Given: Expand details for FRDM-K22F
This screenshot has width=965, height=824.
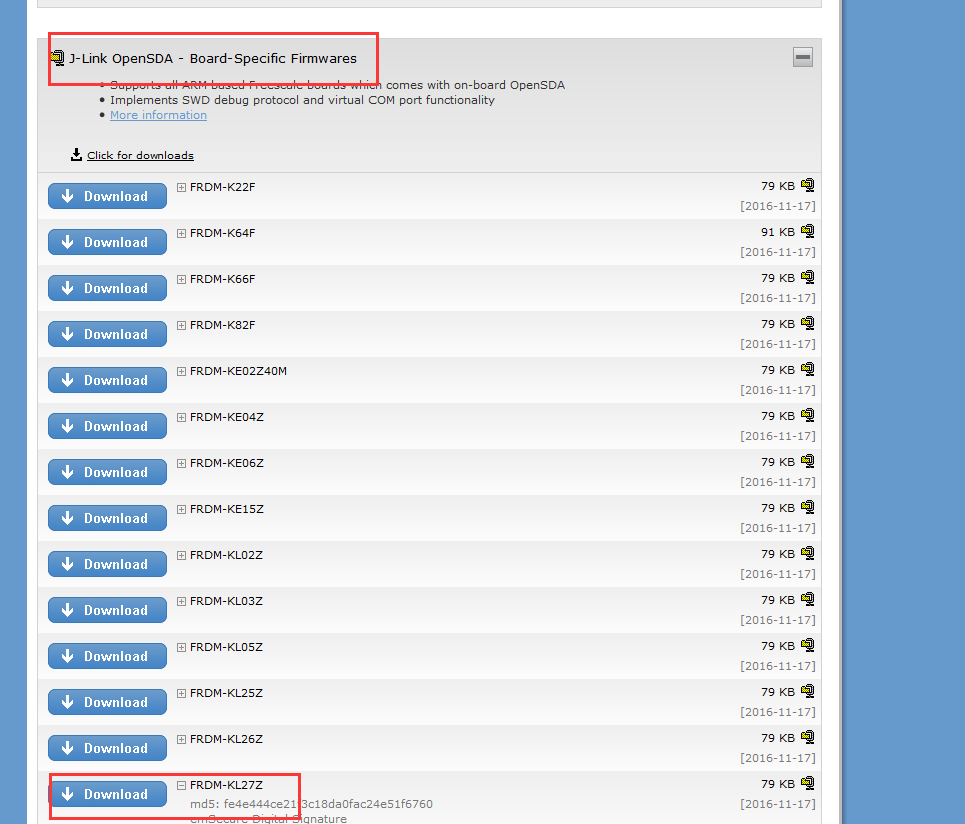Looking at the screenshot, I should tap(182, 187).
